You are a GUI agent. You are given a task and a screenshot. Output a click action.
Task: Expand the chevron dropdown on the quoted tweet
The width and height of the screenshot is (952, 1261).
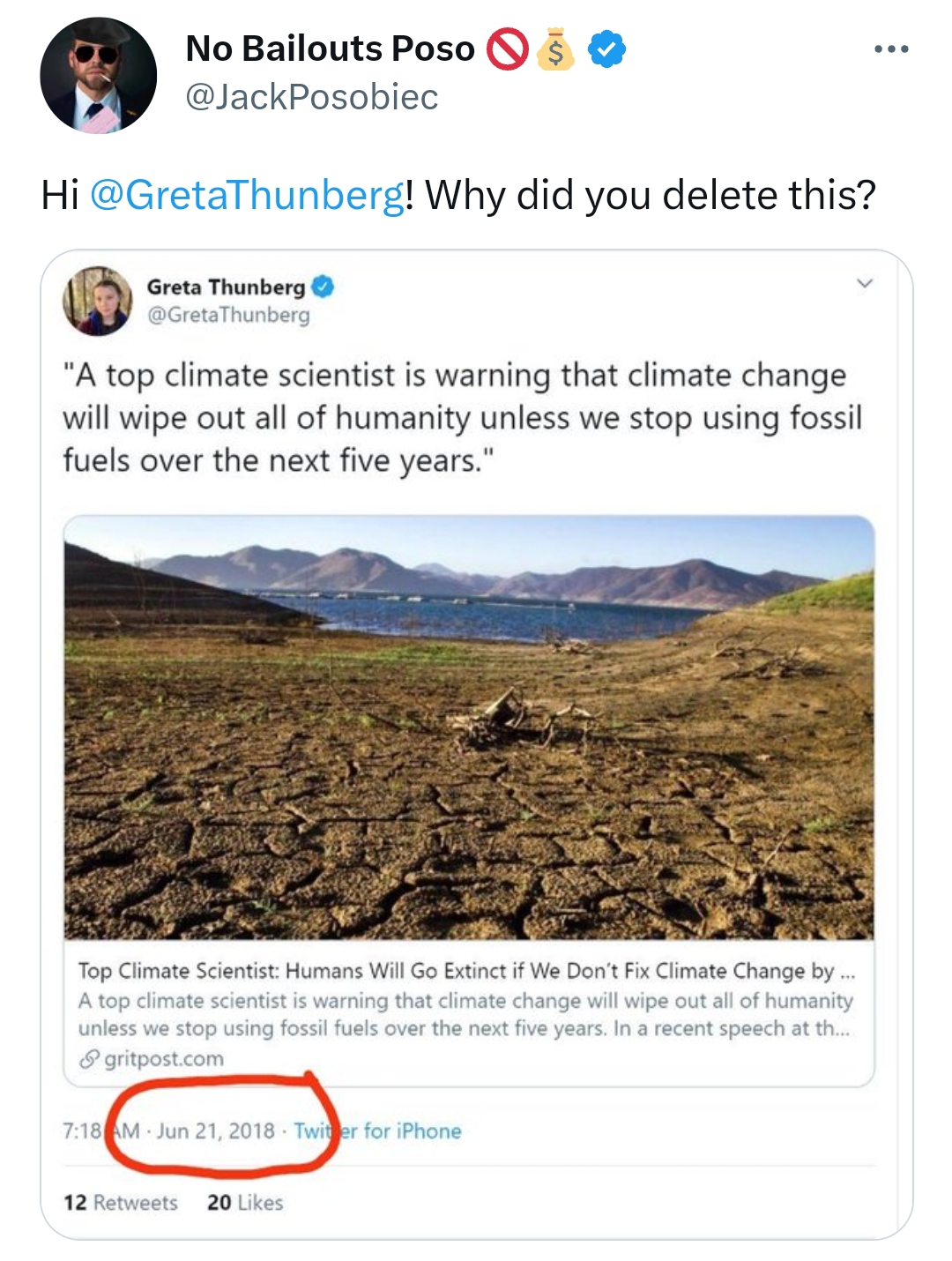(x=865, y=283)
